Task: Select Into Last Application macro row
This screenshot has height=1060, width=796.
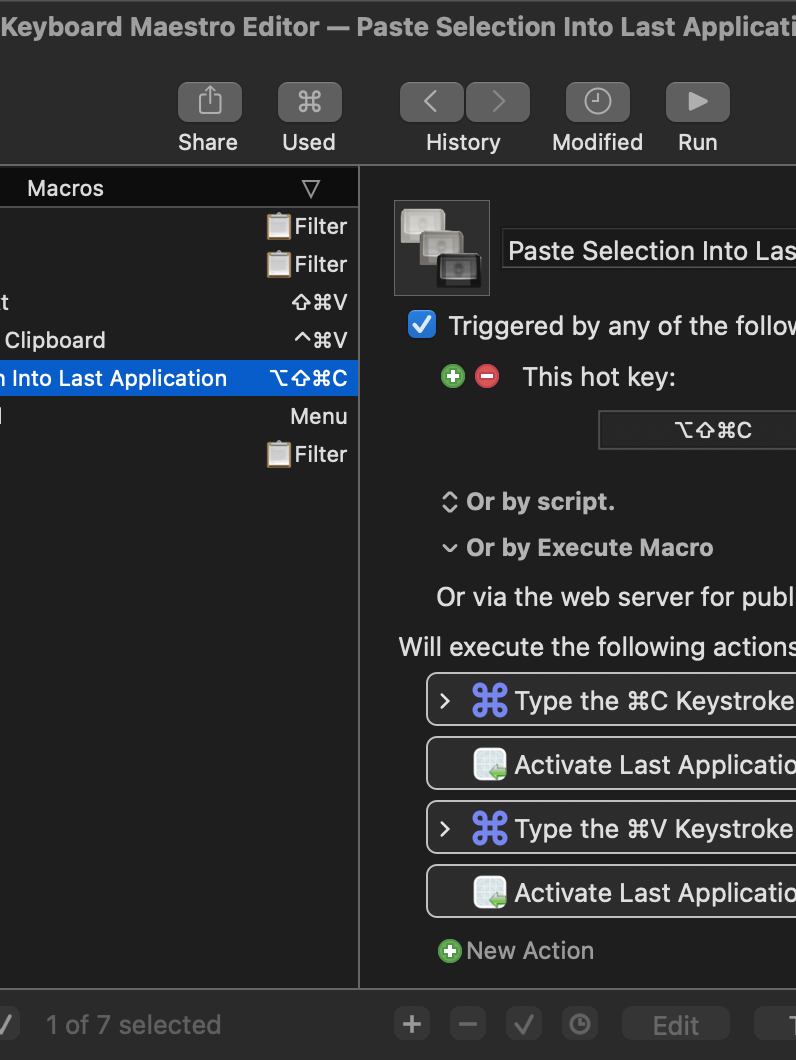Action: [x=179, y=378]
